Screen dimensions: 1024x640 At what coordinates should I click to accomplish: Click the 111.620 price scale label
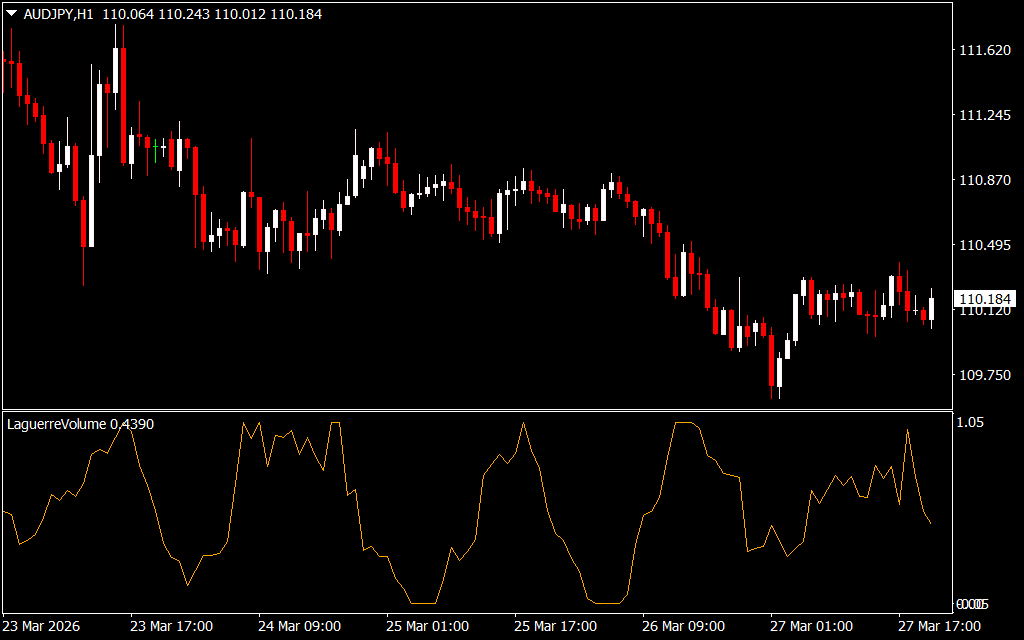point(985,51)
